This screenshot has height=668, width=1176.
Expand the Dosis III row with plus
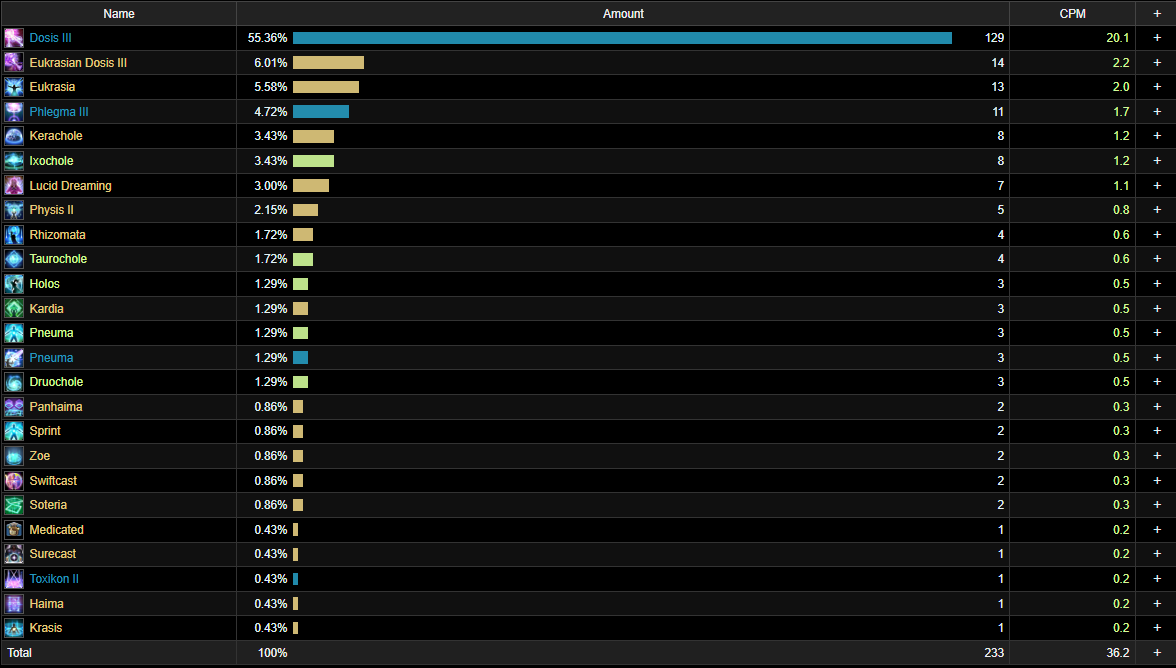tap(1156, 37)
